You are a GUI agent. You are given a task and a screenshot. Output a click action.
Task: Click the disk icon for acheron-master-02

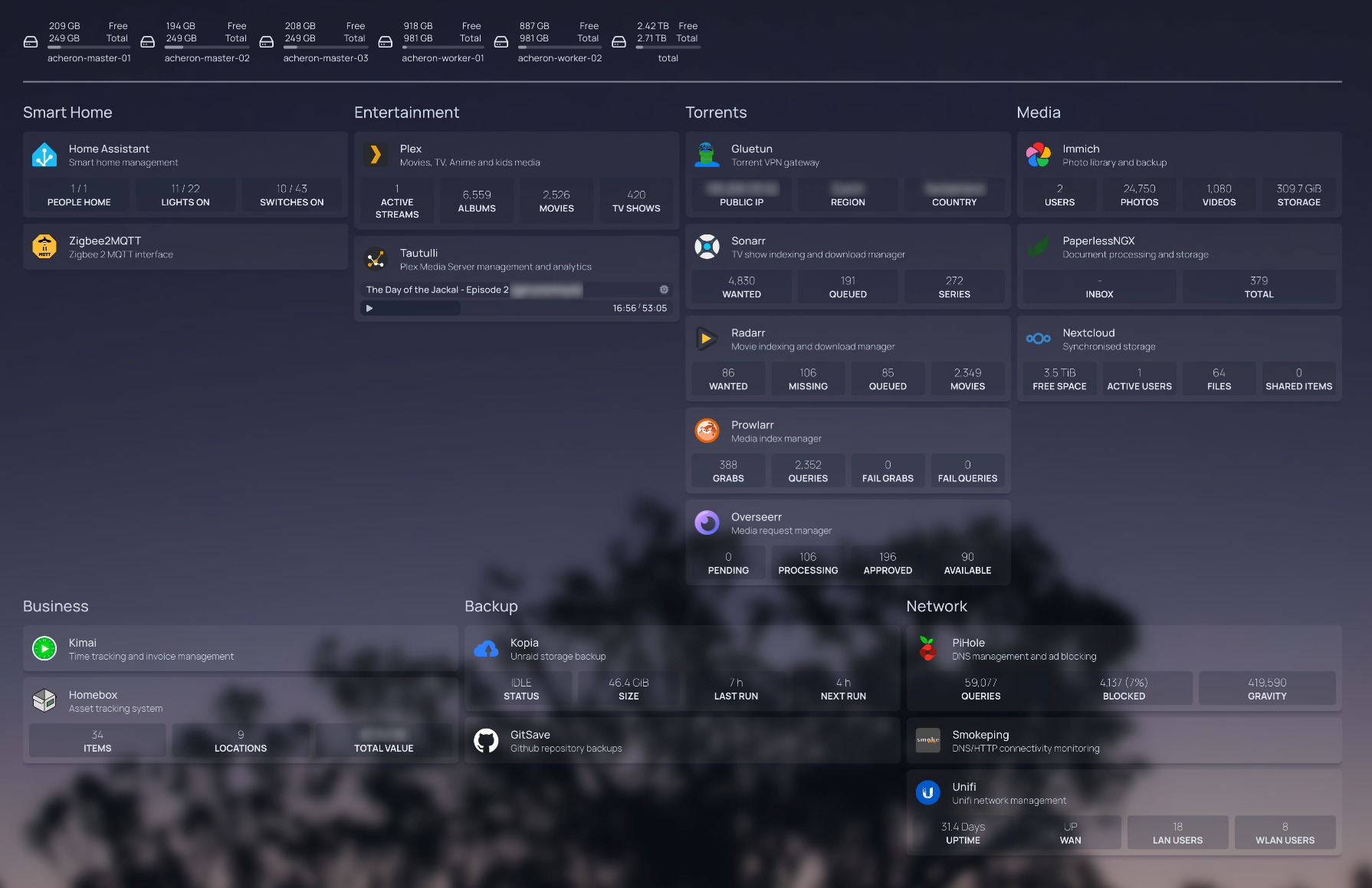click(148, 42)
